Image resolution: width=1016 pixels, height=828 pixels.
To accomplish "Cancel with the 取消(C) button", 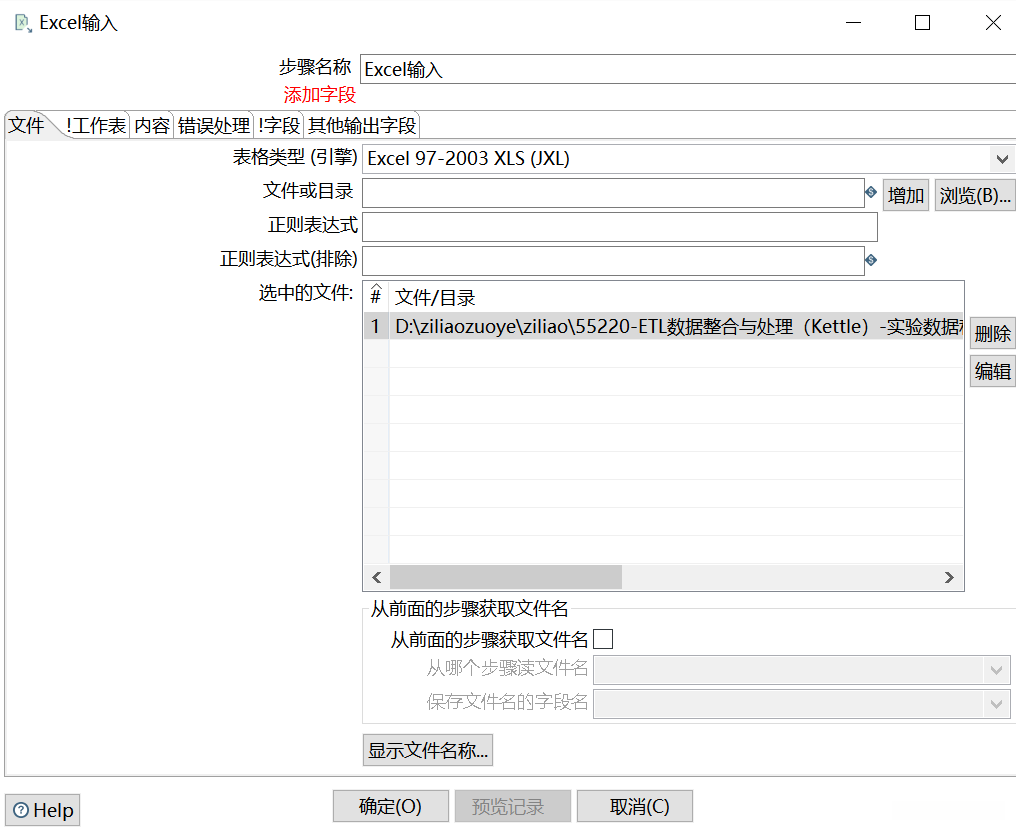I will click(x=635, y=806).
